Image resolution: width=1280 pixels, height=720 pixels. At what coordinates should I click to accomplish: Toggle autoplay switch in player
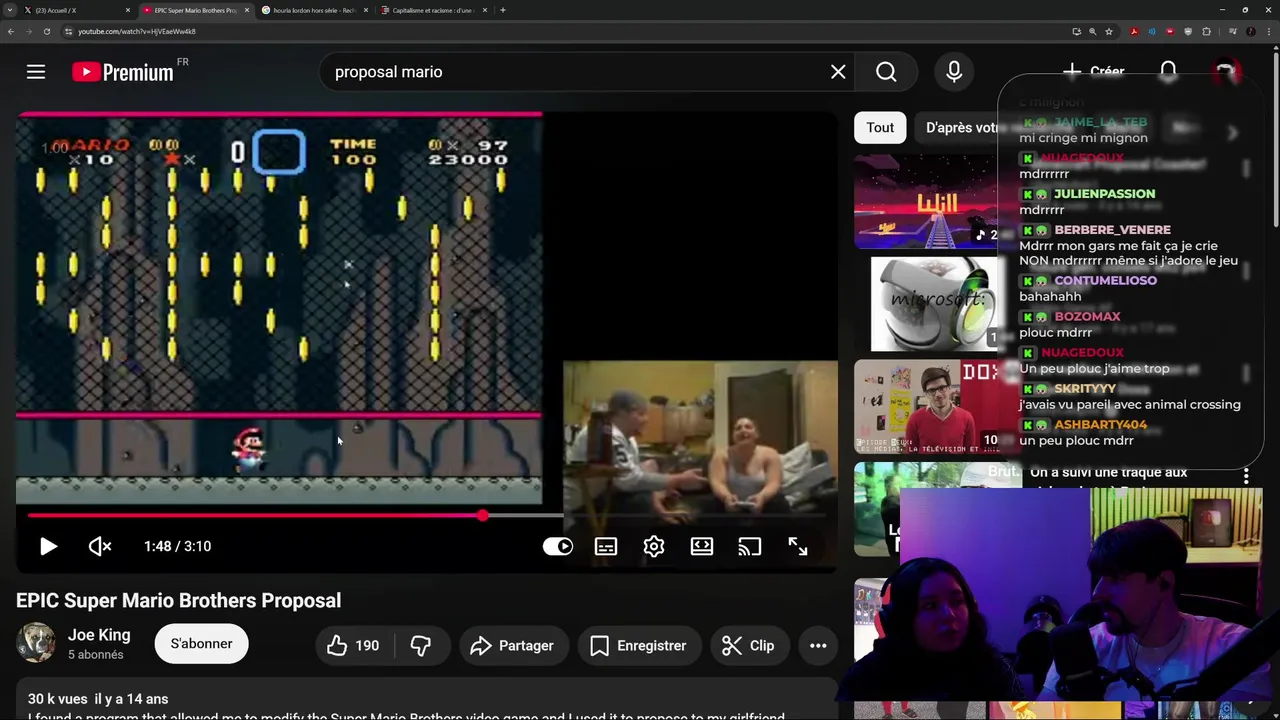coord(558,546)
